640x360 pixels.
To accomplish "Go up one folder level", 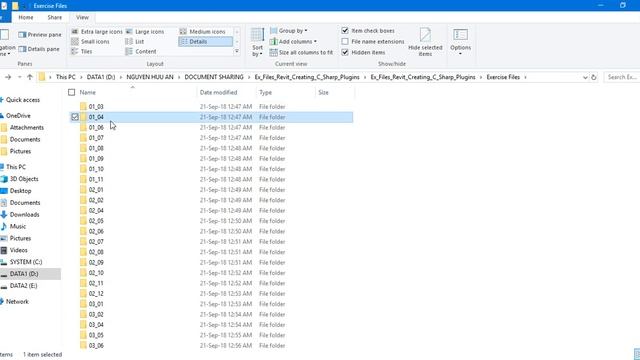I will click(x=29, y=77).
